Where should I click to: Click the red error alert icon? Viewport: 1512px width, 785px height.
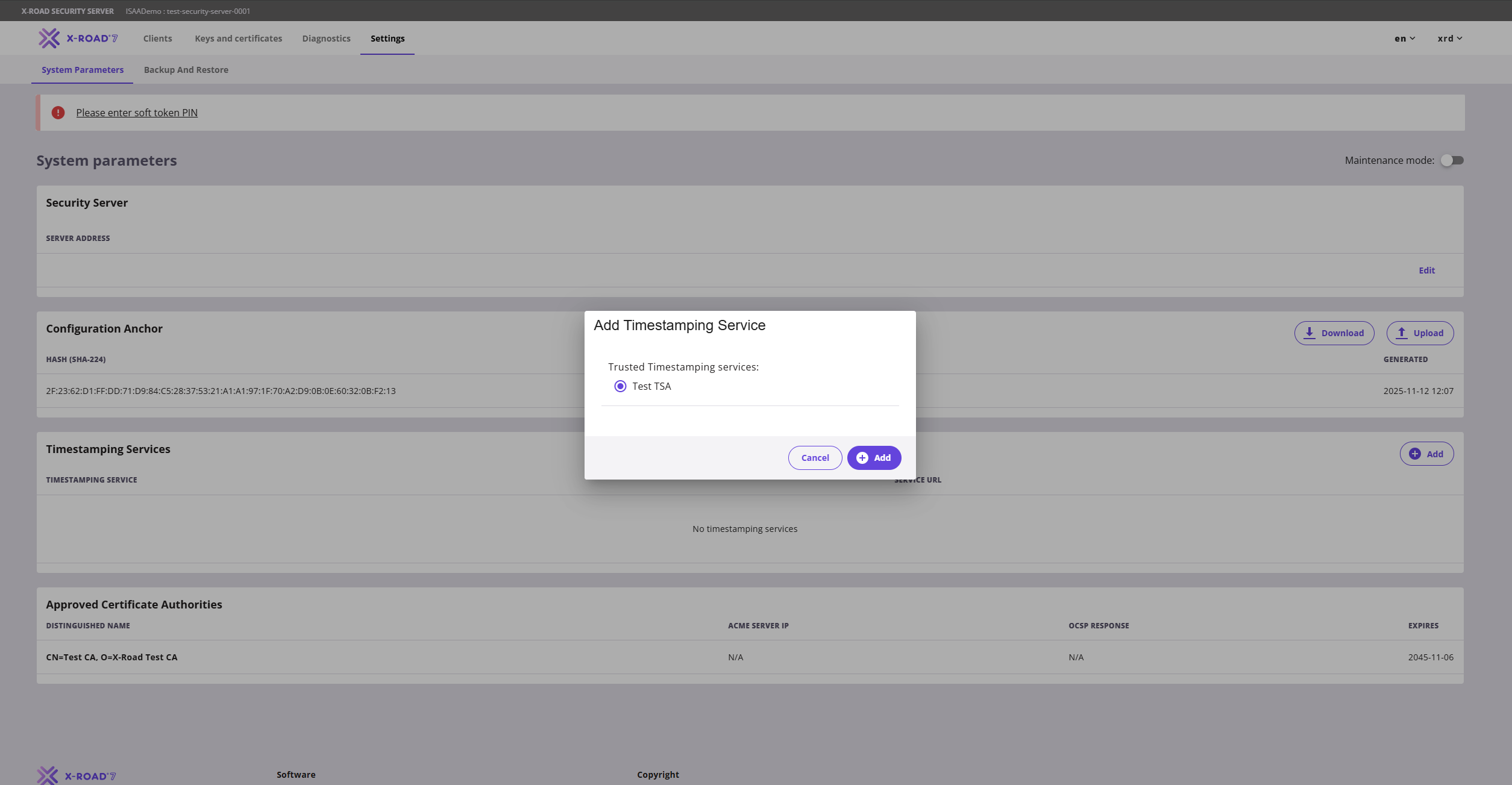(x=58, y=113)
